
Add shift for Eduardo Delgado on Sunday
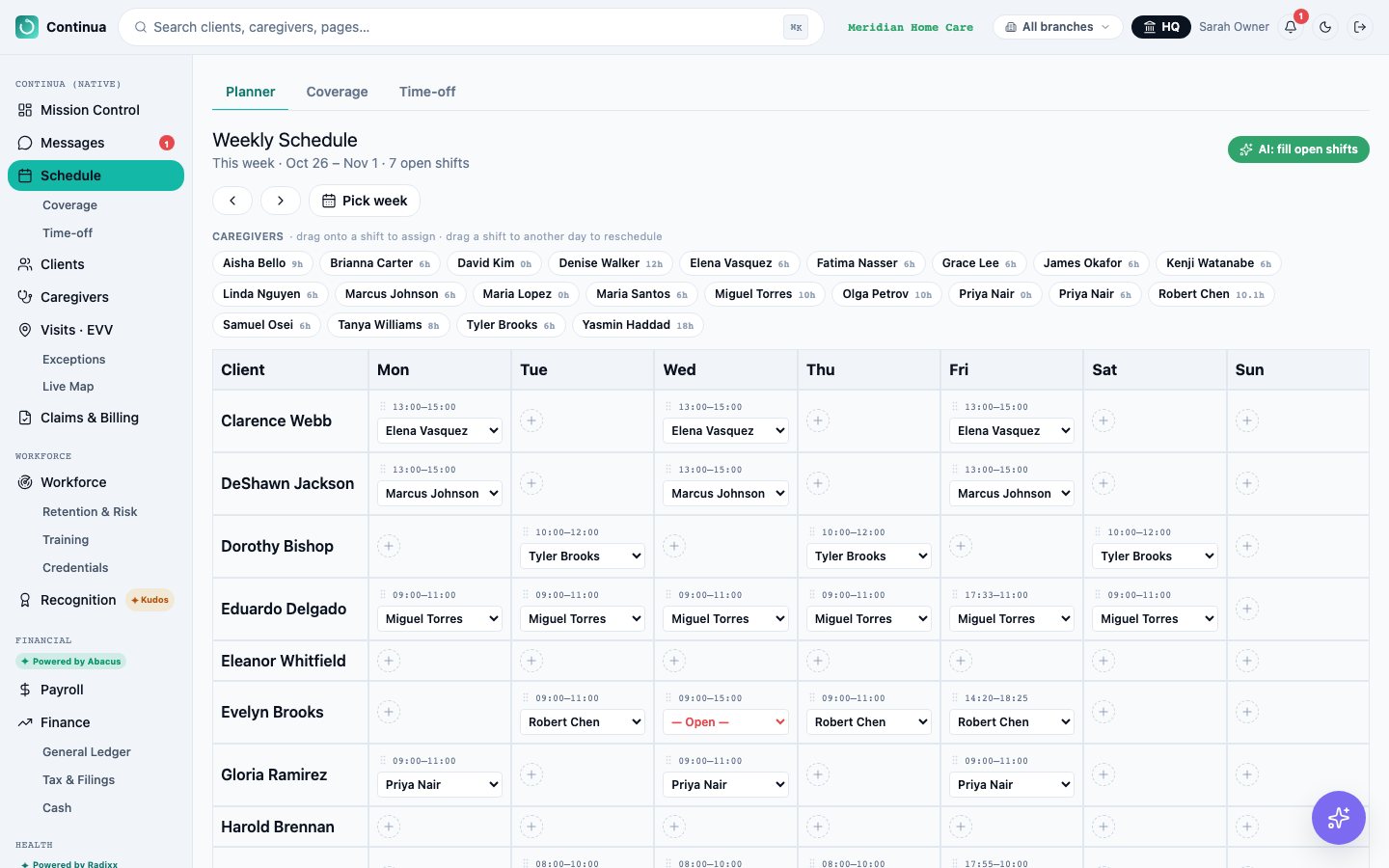point(1247,609)
